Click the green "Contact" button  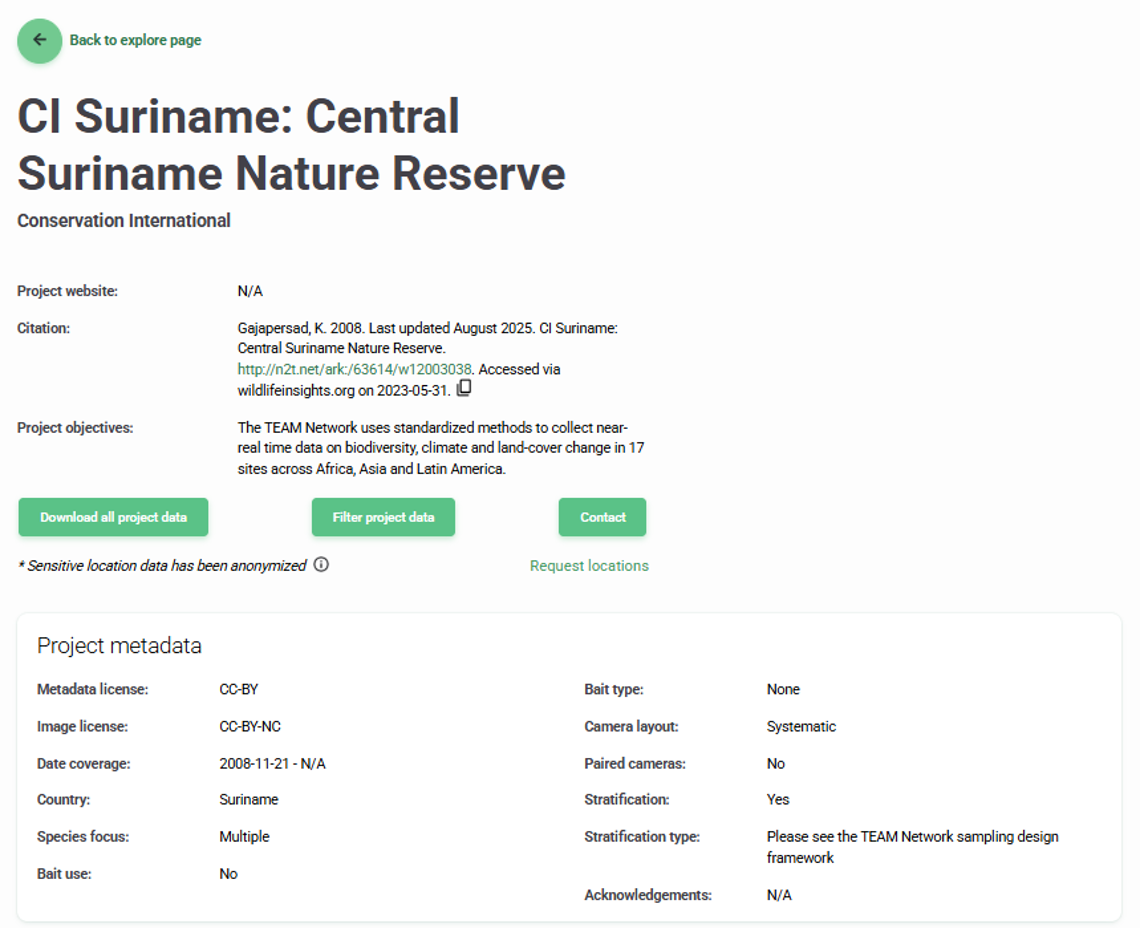[602, 517]
